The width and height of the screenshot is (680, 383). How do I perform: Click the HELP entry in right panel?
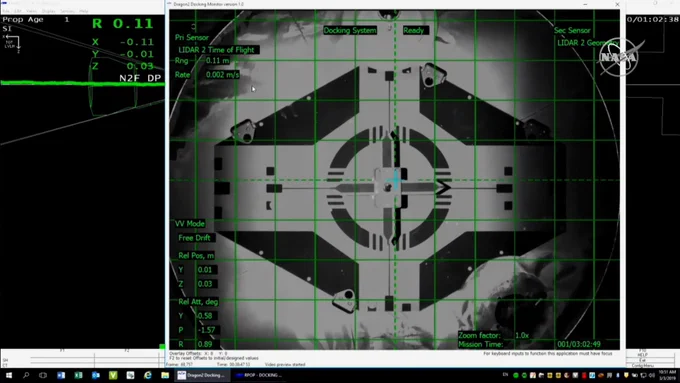[x=643, y=355]
